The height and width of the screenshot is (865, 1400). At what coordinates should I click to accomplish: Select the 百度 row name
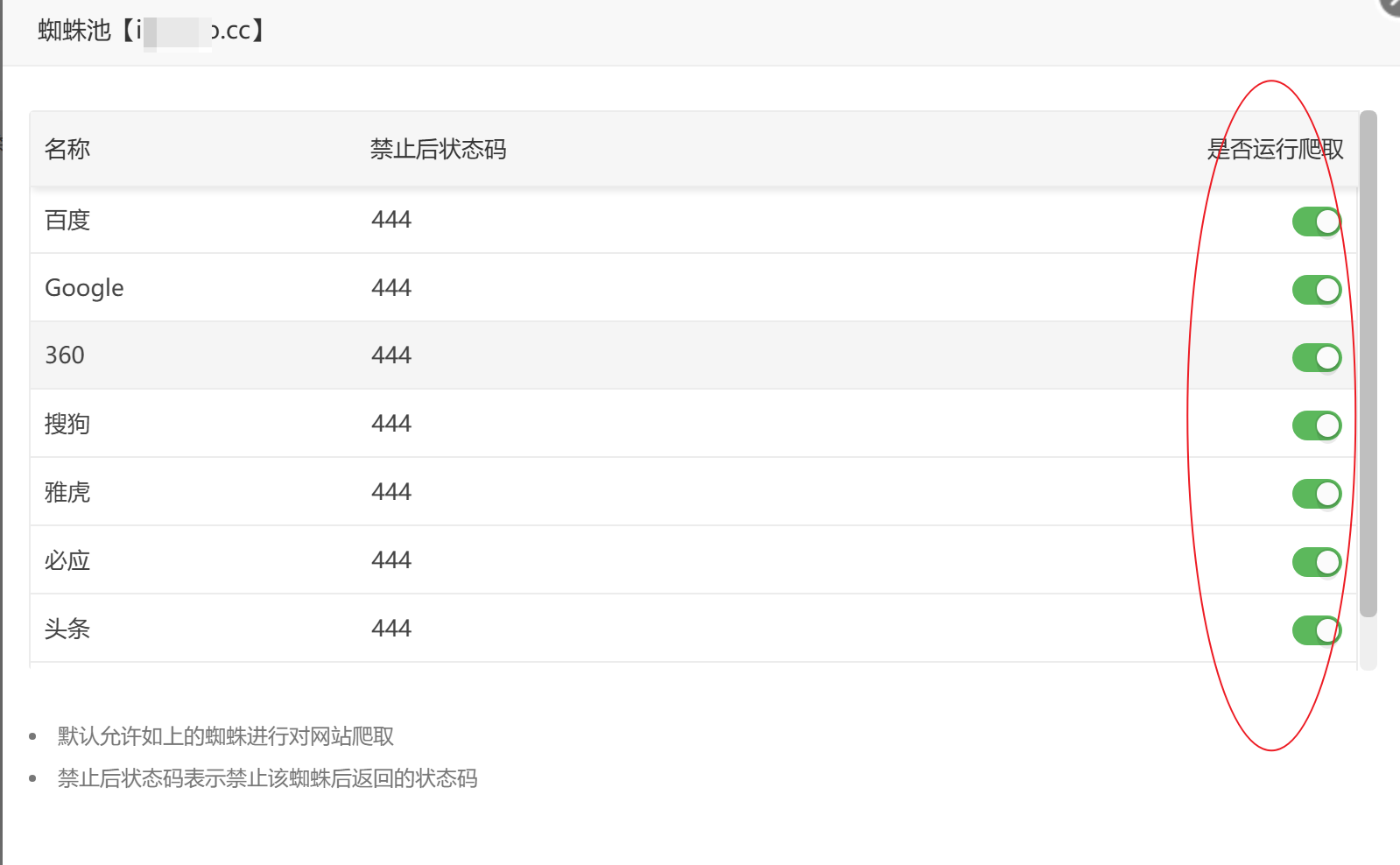67,221
